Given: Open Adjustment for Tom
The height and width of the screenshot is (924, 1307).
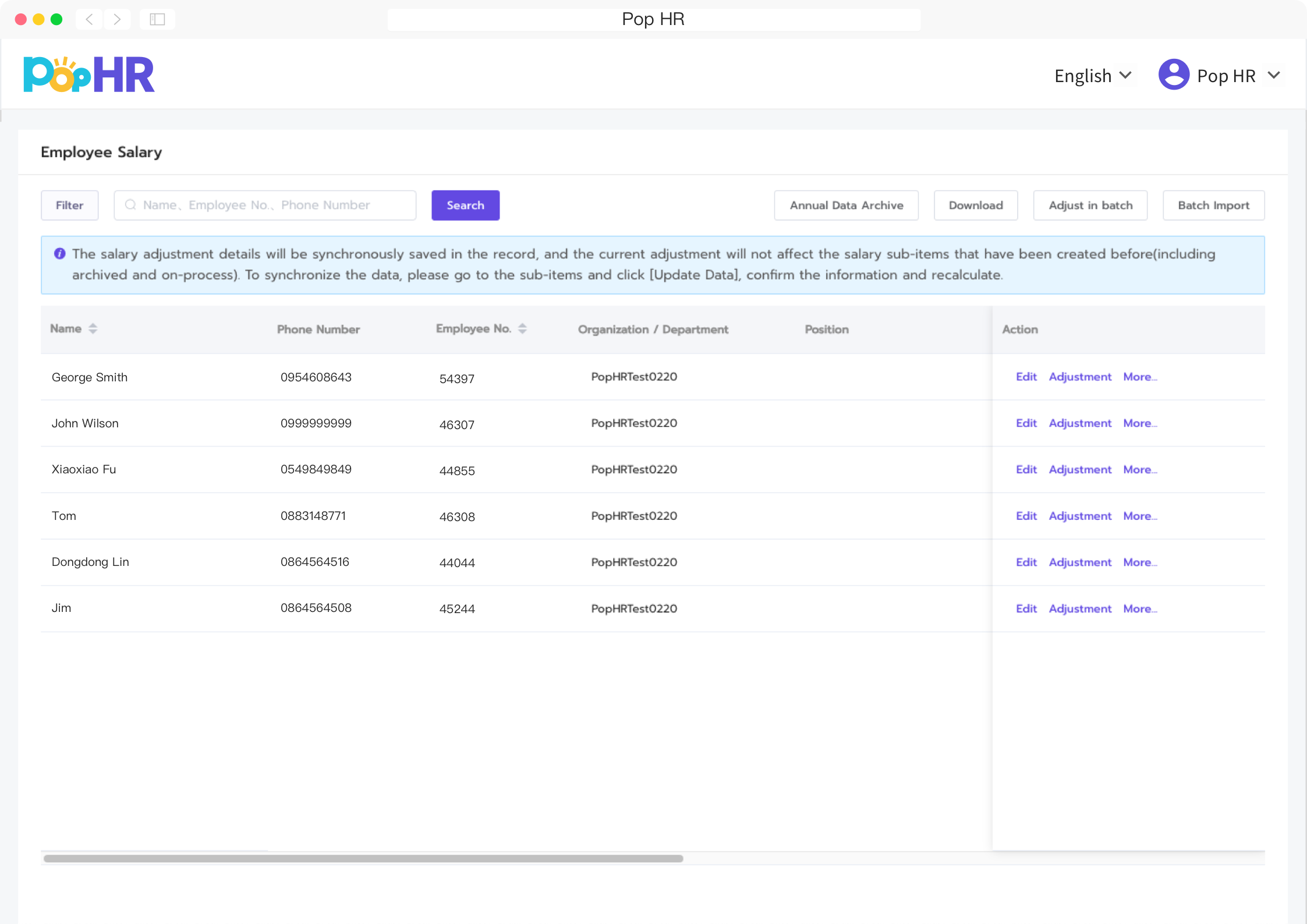Looking at the screenshot, I should [x=1080, y=516].
